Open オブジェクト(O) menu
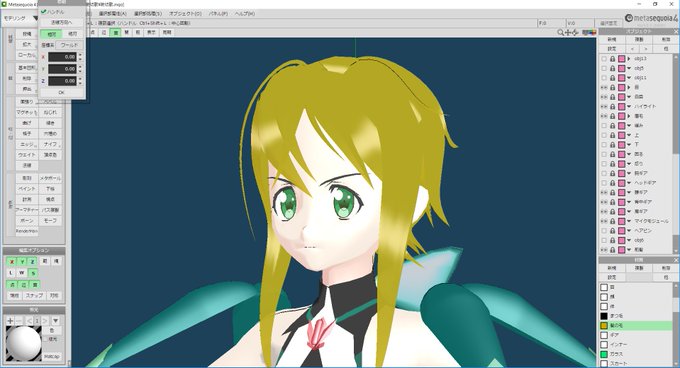The image size is (680, 368). (185, 13)
